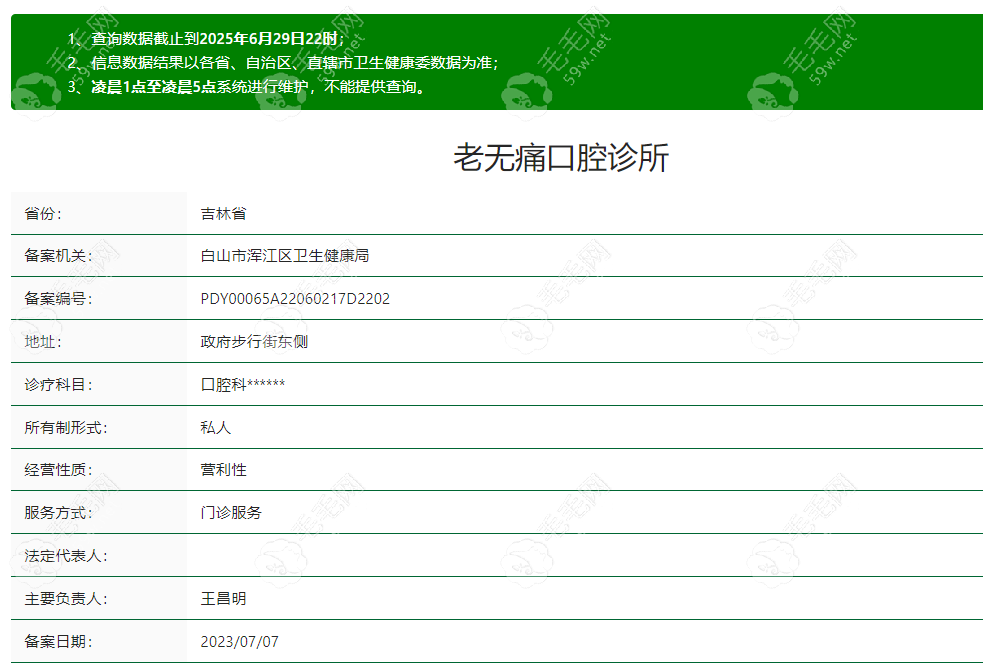Image resolution: width=983 pixels, height=666 pixels.
Task: Select the date 2023/07/07
Action: [239, 642]
